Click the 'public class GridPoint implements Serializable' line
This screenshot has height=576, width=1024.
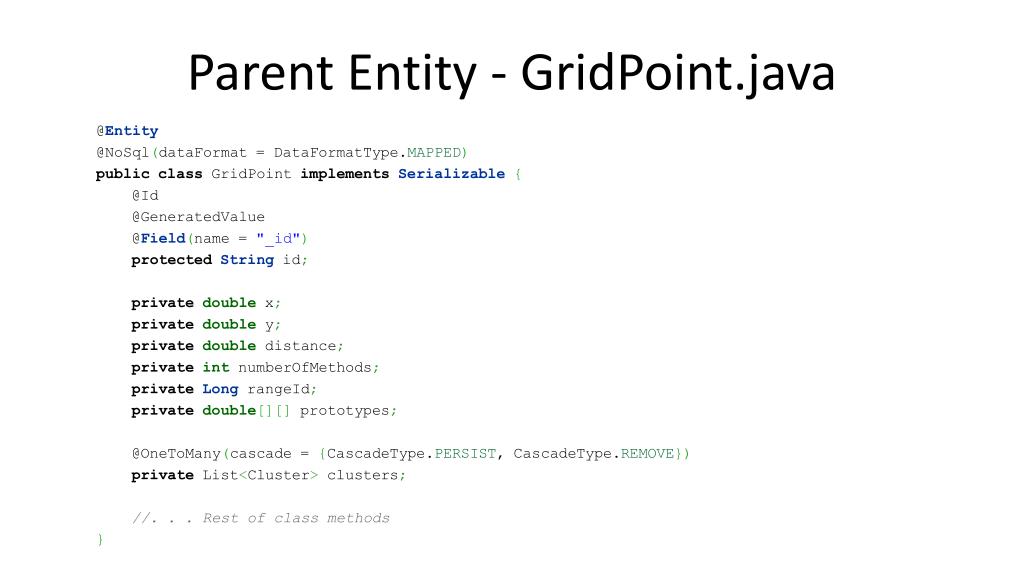click(308, 174)
